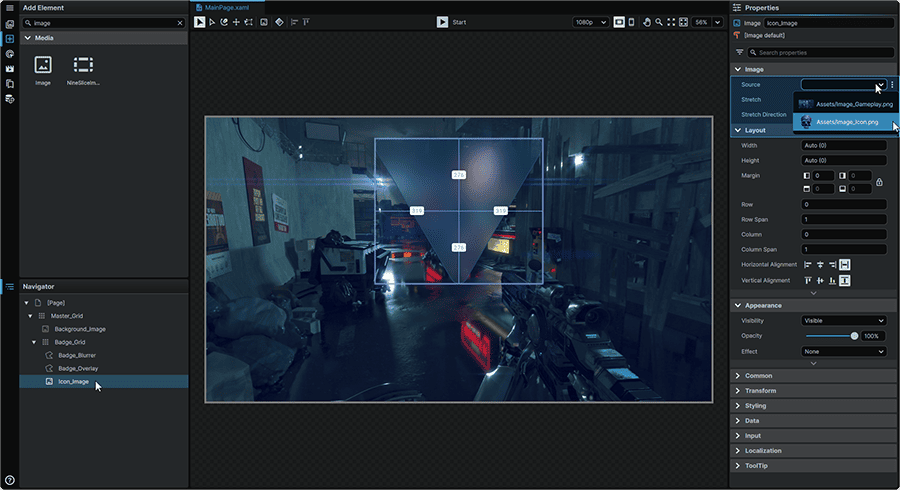Open the Visibility dropdown

844,321
